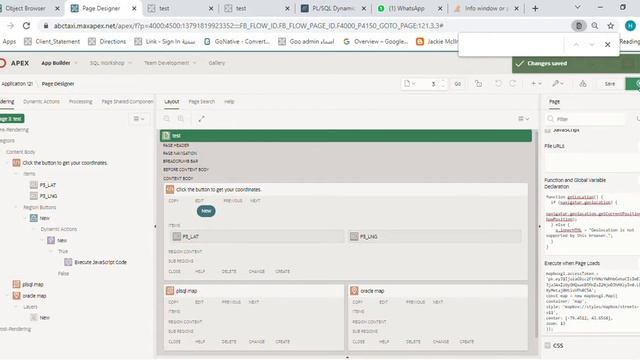Open the Shared Components icon

point(583,84)
